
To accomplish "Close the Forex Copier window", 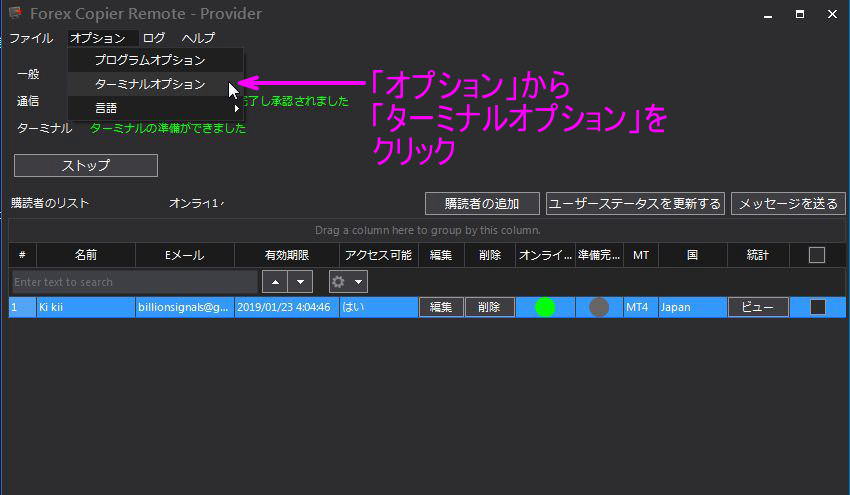I will tap(832, 15).
